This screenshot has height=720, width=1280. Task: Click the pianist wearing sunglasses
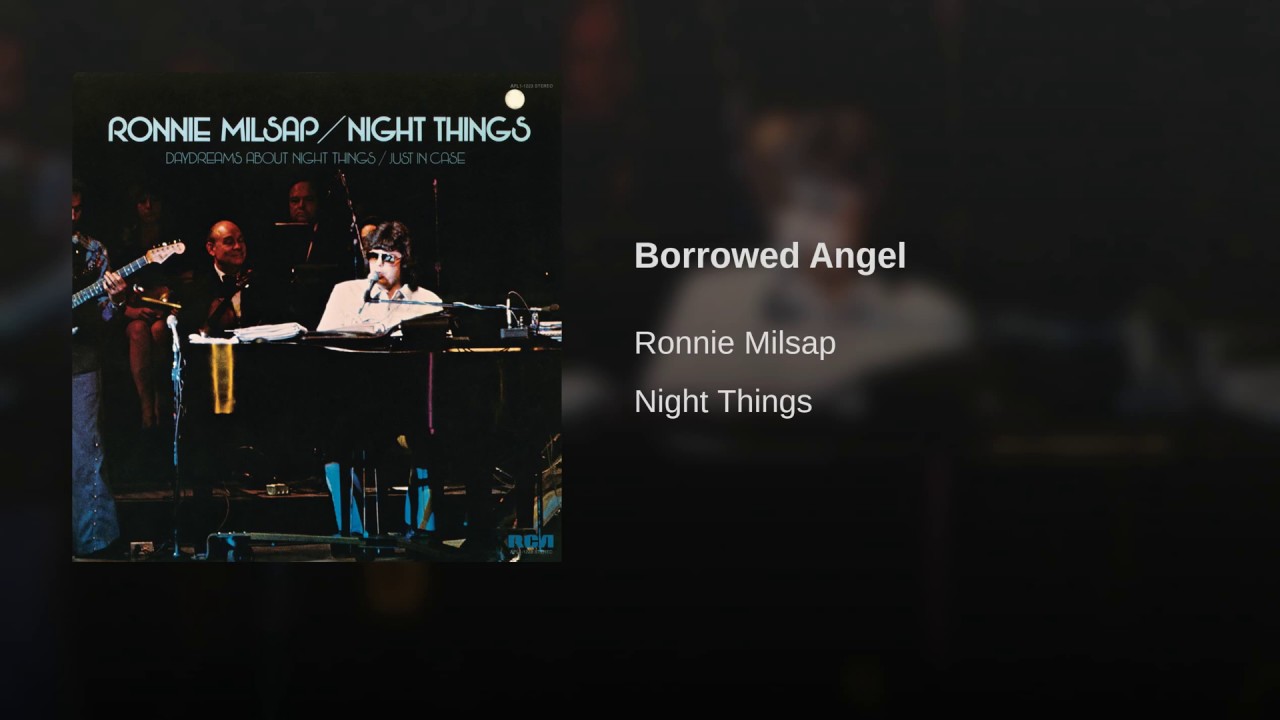378,280
